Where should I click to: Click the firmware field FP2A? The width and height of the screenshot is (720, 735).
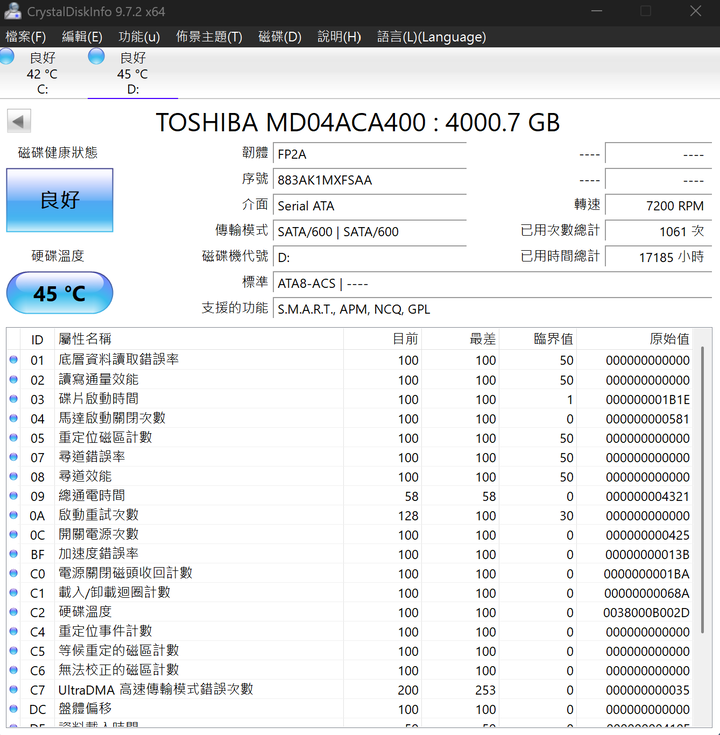coord(370,154)
